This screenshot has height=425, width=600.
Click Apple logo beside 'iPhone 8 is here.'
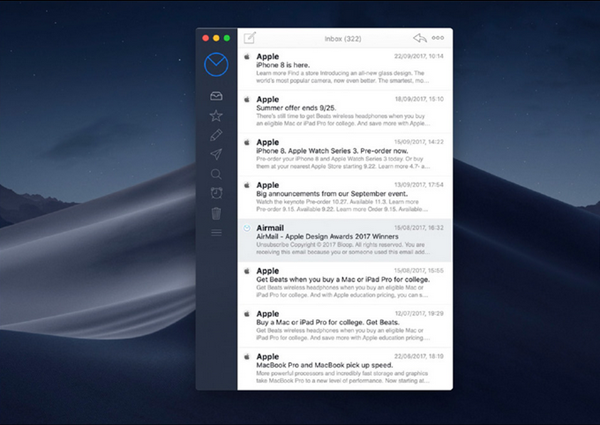pos(247,57)
